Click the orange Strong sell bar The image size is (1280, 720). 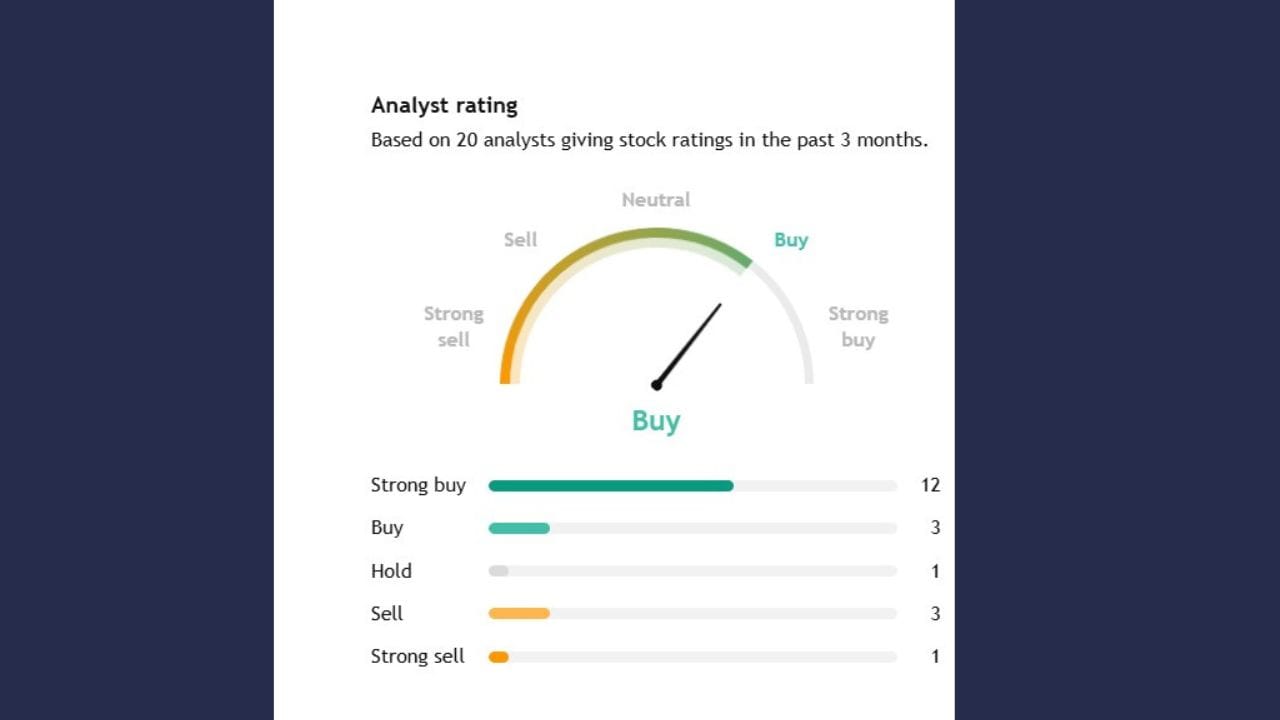(x=498, y=657)
